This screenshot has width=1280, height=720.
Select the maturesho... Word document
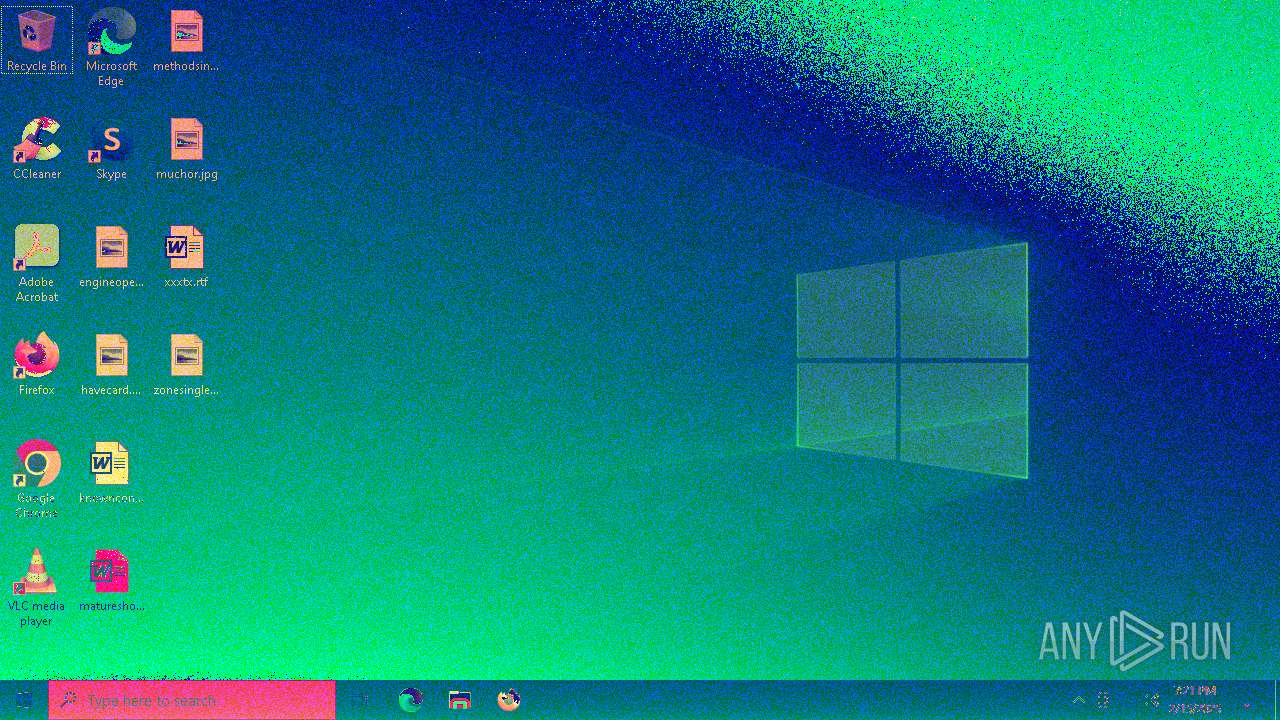pyautogui.click(x=111, y=581)
